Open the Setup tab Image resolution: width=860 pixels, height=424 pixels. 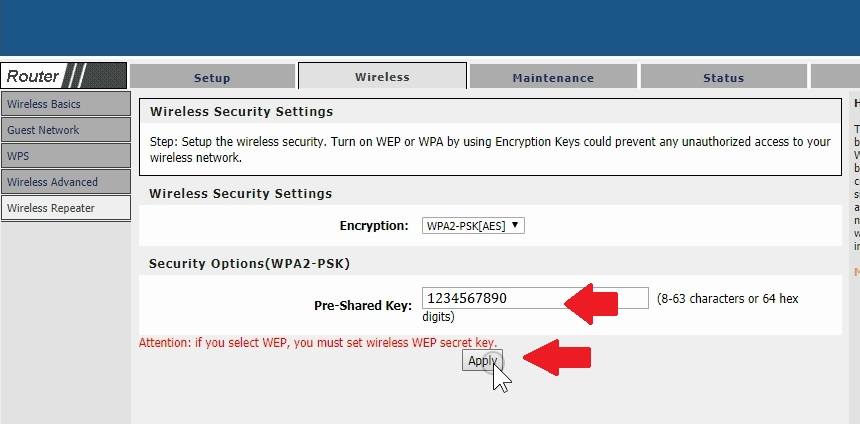tap(212, 77)
